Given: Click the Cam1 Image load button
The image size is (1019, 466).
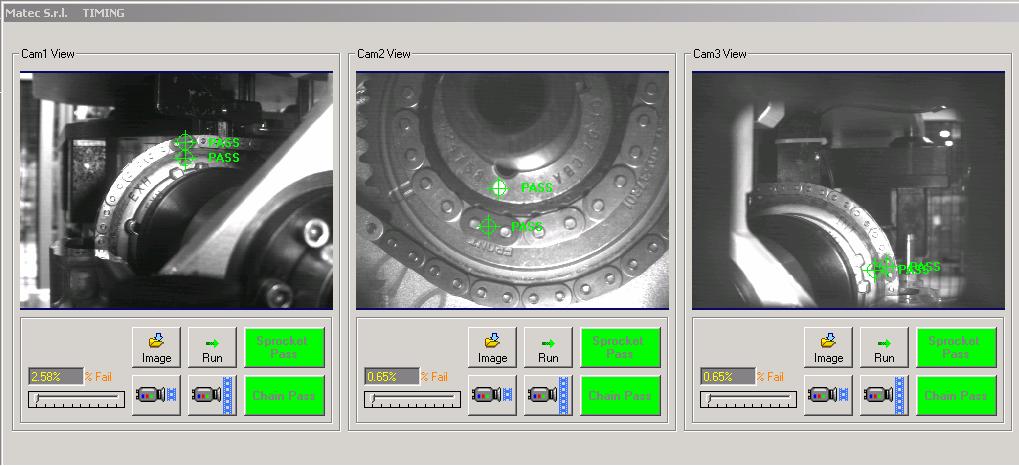Looking at the screenshot, I should (156, 347).
